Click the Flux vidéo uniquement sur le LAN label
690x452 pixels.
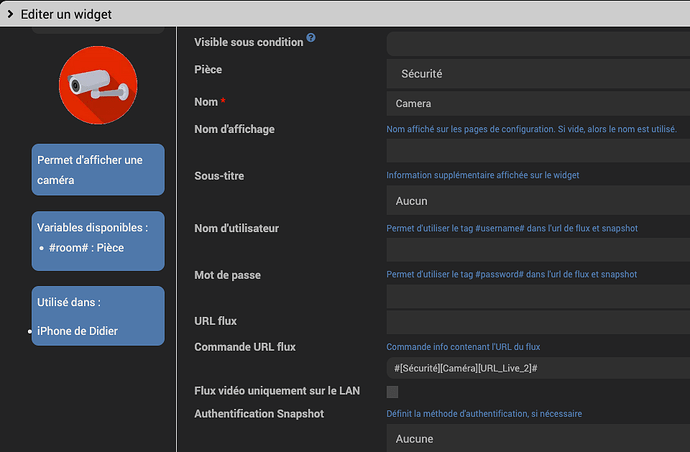coord(279,390)
